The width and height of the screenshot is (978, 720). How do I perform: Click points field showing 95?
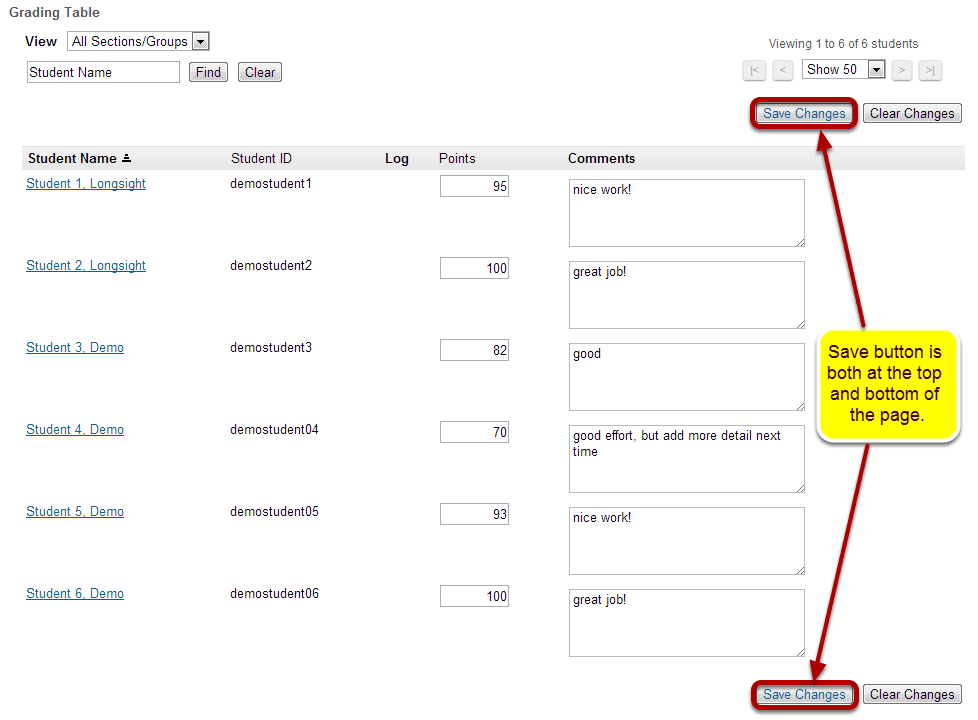(474, 186)
